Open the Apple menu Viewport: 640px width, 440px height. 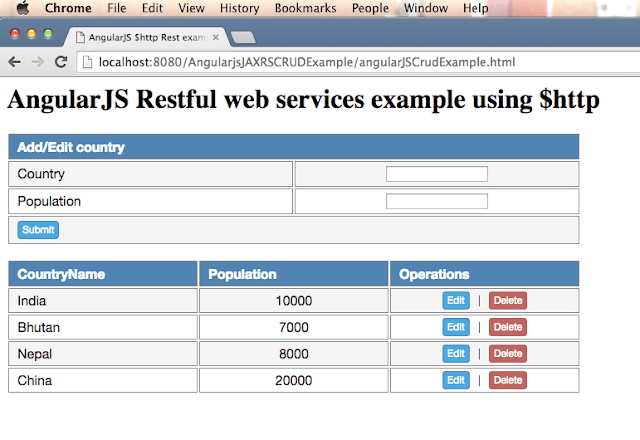(x=23, y=8)
